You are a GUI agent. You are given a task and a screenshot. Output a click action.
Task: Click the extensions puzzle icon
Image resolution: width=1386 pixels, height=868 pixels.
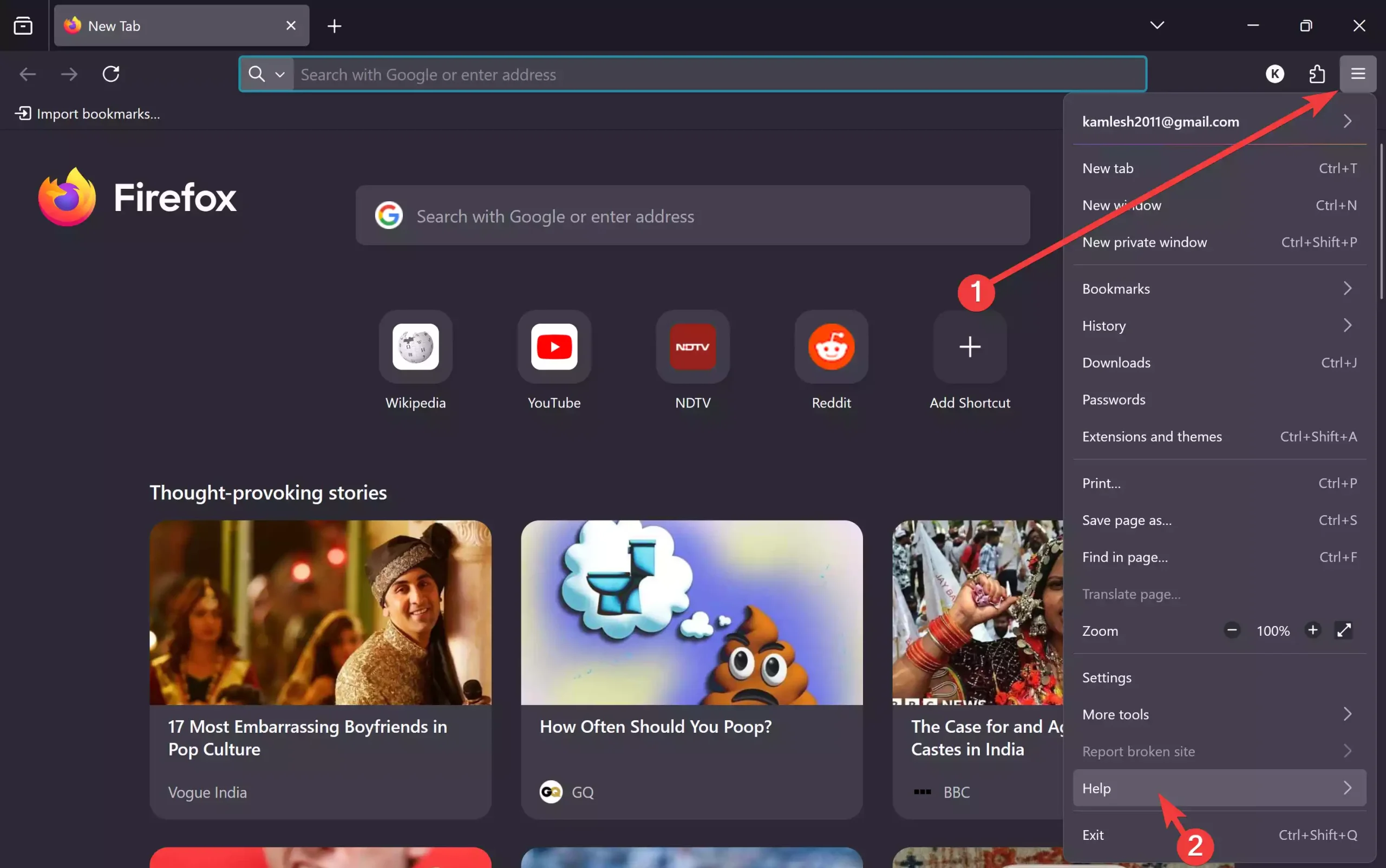coord(1317,74)
